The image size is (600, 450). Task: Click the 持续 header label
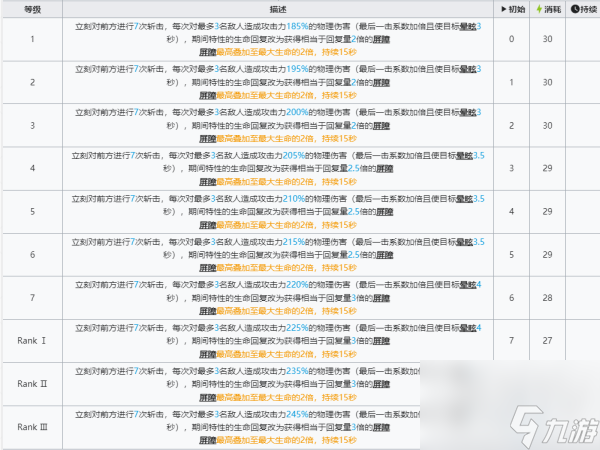pos(588,9)
